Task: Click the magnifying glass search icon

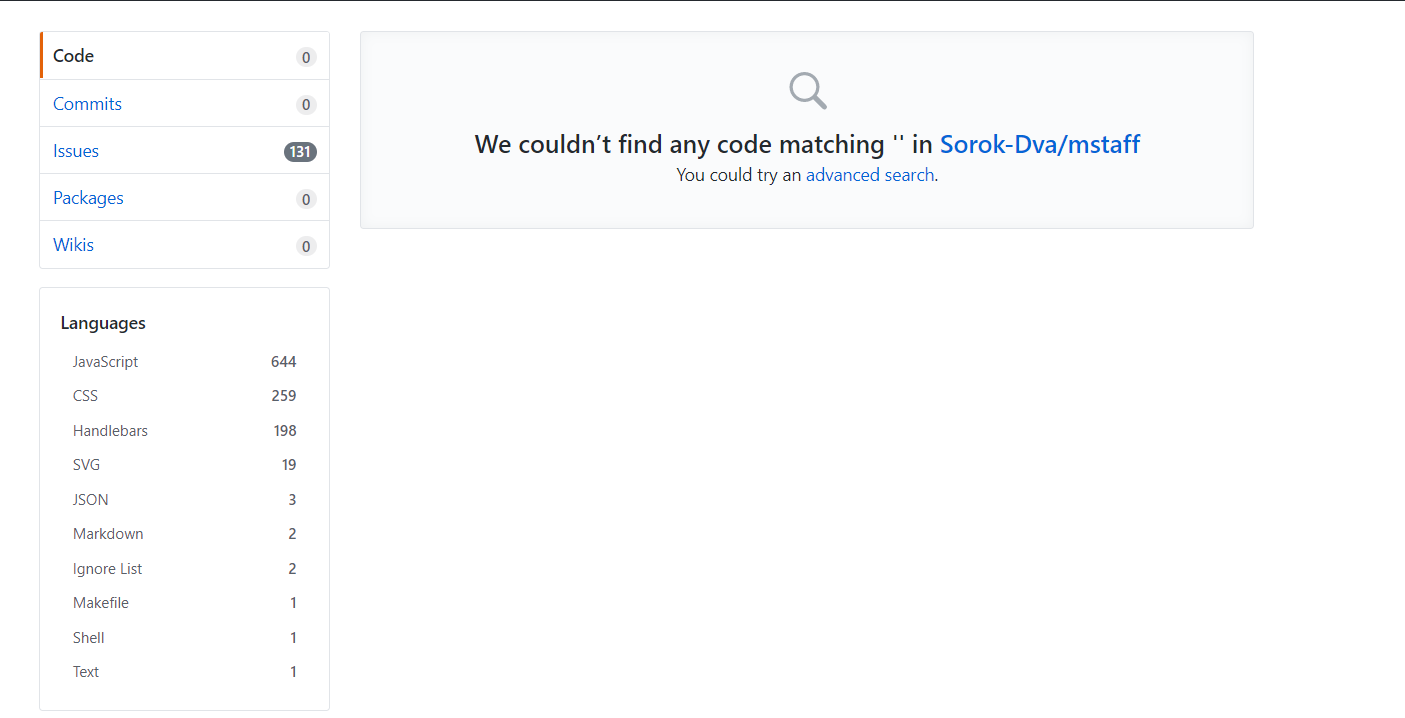Action: pos(808,90)
